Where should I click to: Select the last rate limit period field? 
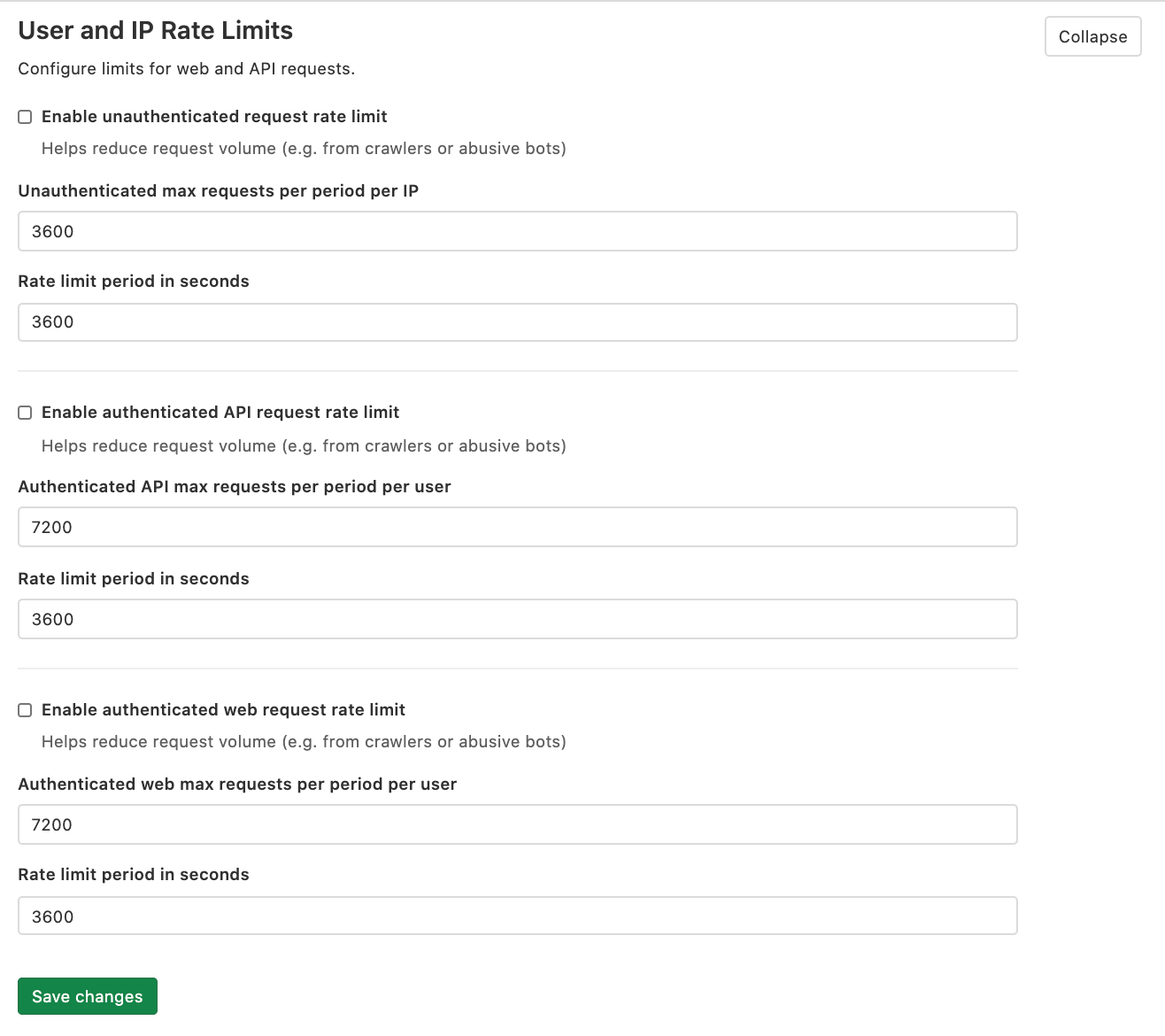click(x=518, y=915)
